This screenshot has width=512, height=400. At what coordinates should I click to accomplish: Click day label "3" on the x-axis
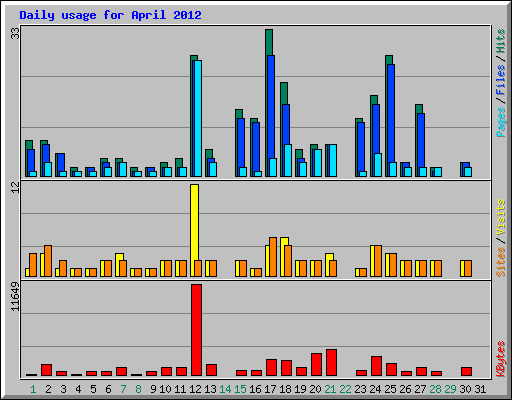pos(63,389)
